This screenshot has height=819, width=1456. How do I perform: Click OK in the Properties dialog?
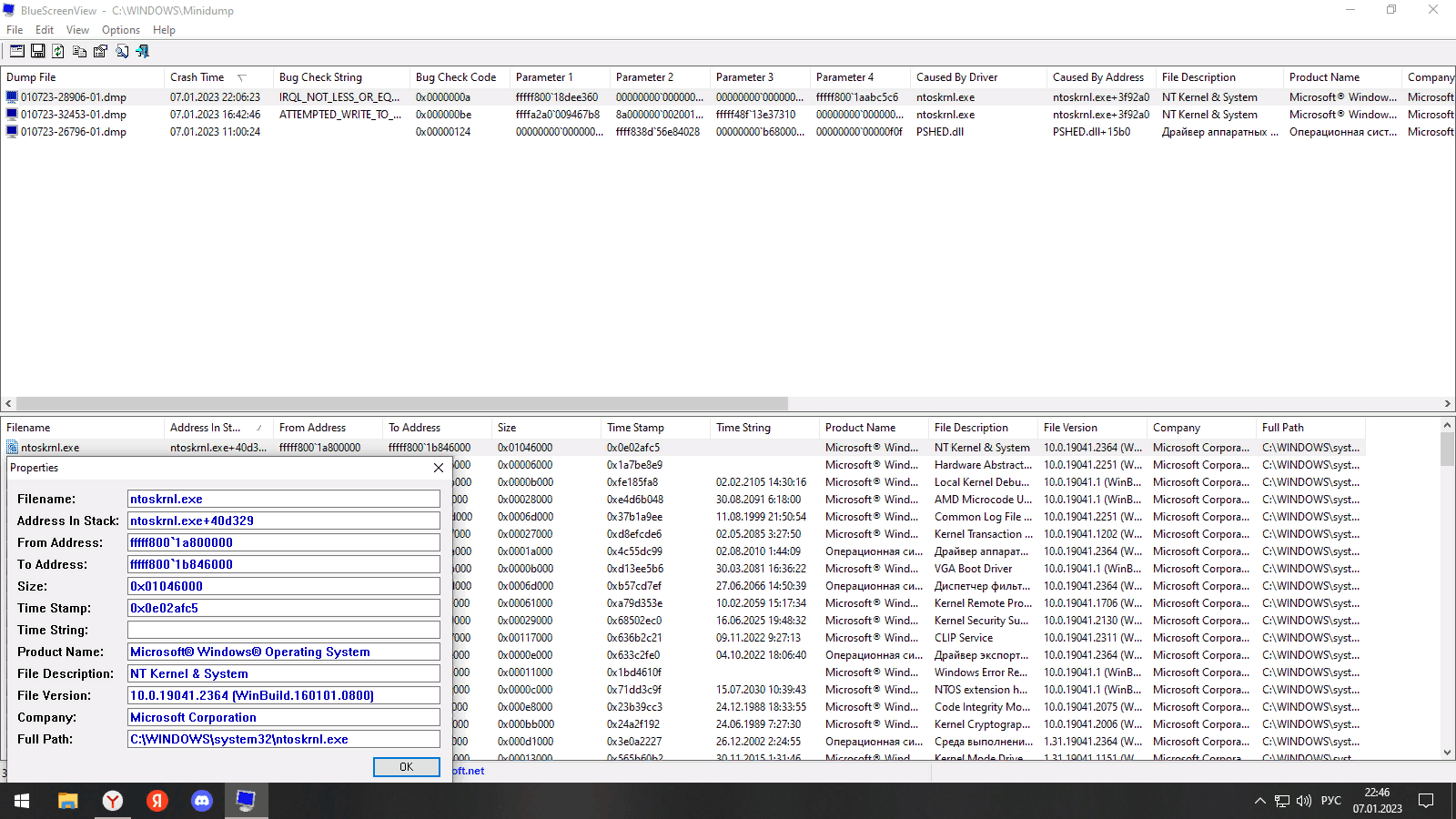(407, 767)
